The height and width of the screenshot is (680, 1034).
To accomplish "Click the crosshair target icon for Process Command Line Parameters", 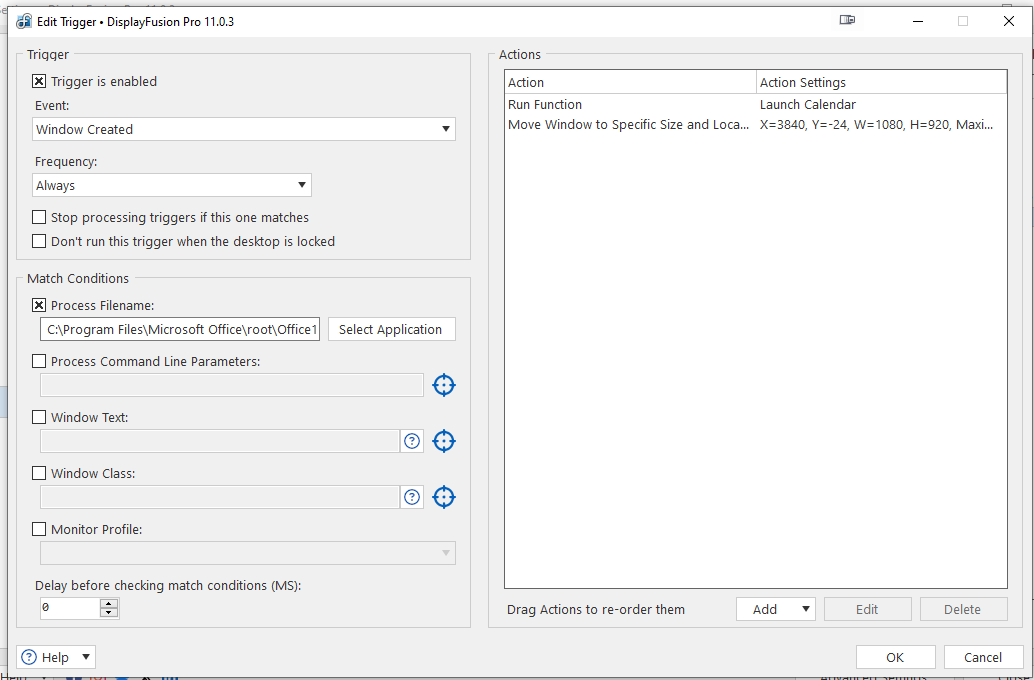I will point(444,385).
